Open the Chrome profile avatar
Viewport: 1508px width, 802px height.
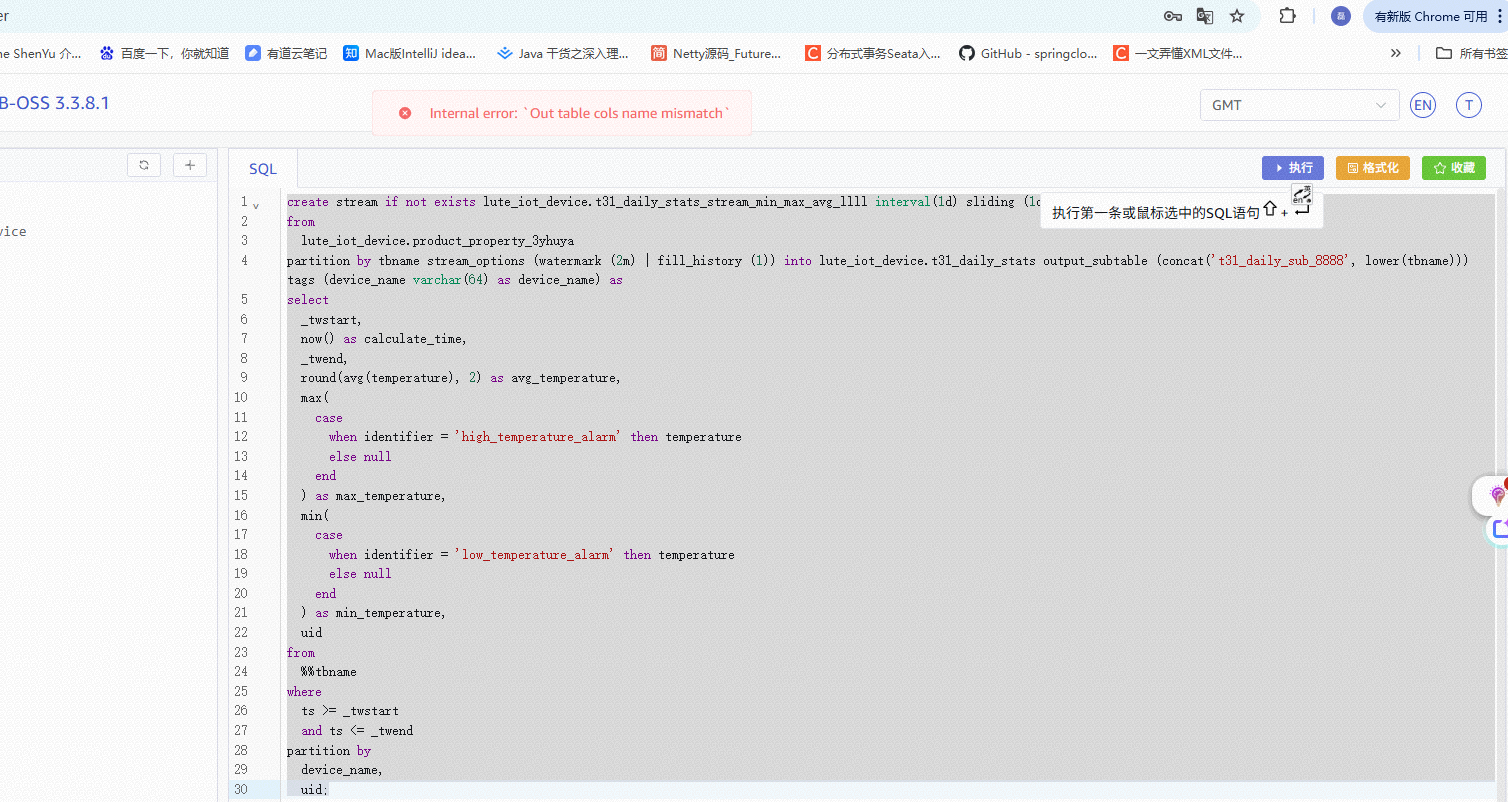[1340, 16]
